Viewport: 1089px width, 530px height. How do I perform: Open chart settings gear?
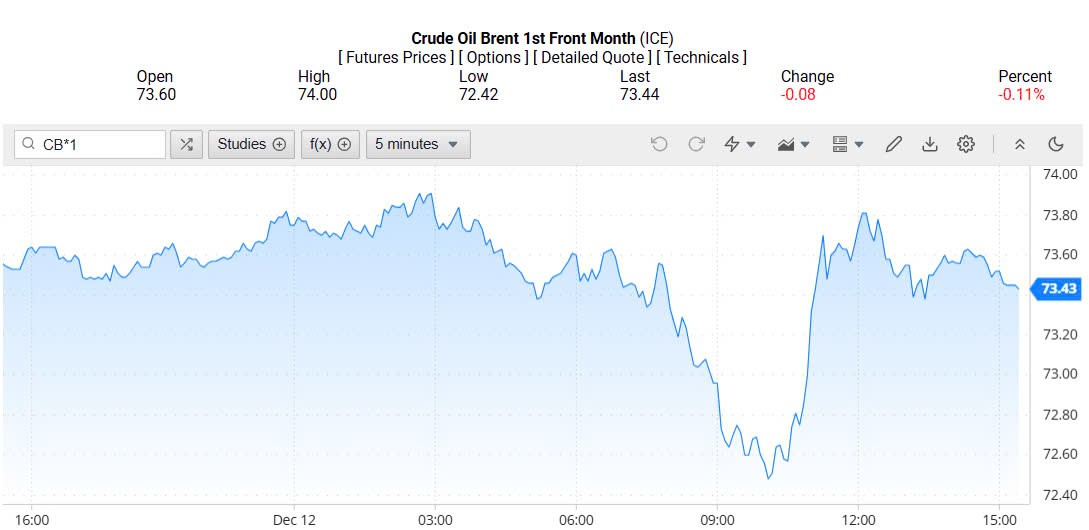pos(966,144)
